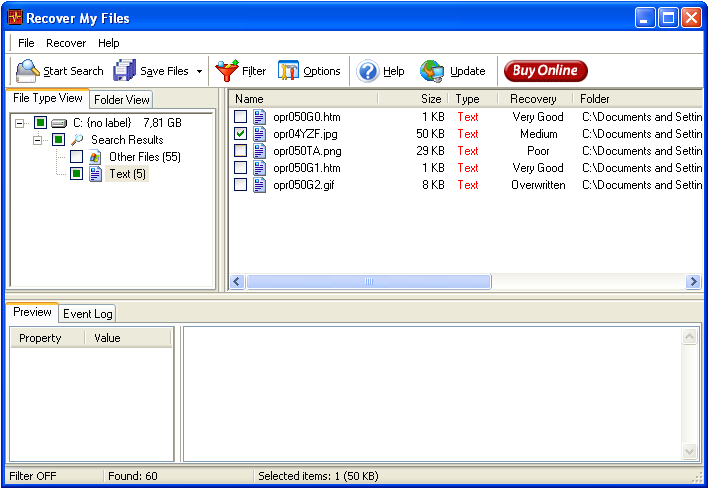
Task: Click the Save Files floppy disk icon
Action: pyautogui.click(x=124, y=71)
